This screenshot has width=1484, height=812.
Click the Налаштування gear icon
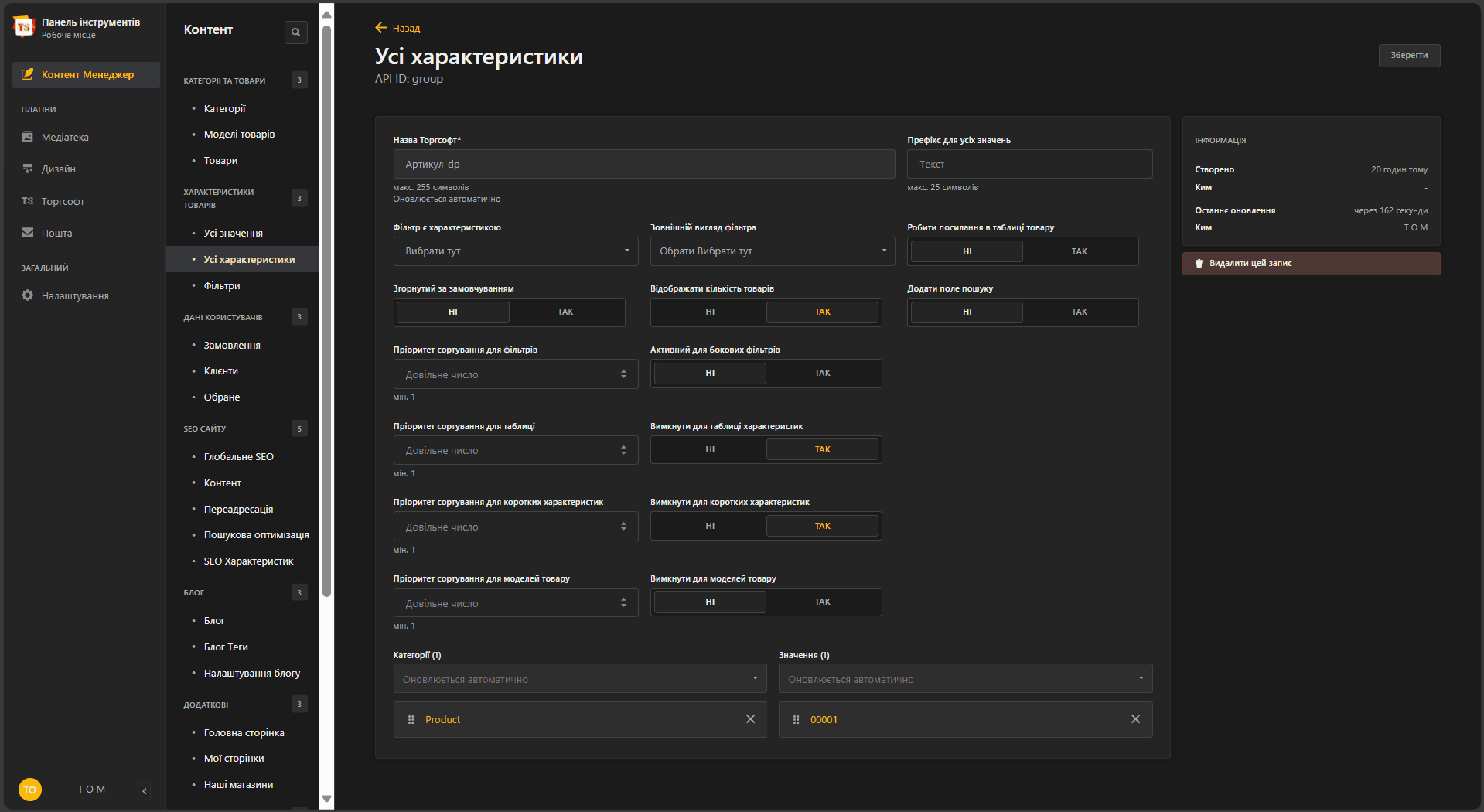tap(28, 295)
